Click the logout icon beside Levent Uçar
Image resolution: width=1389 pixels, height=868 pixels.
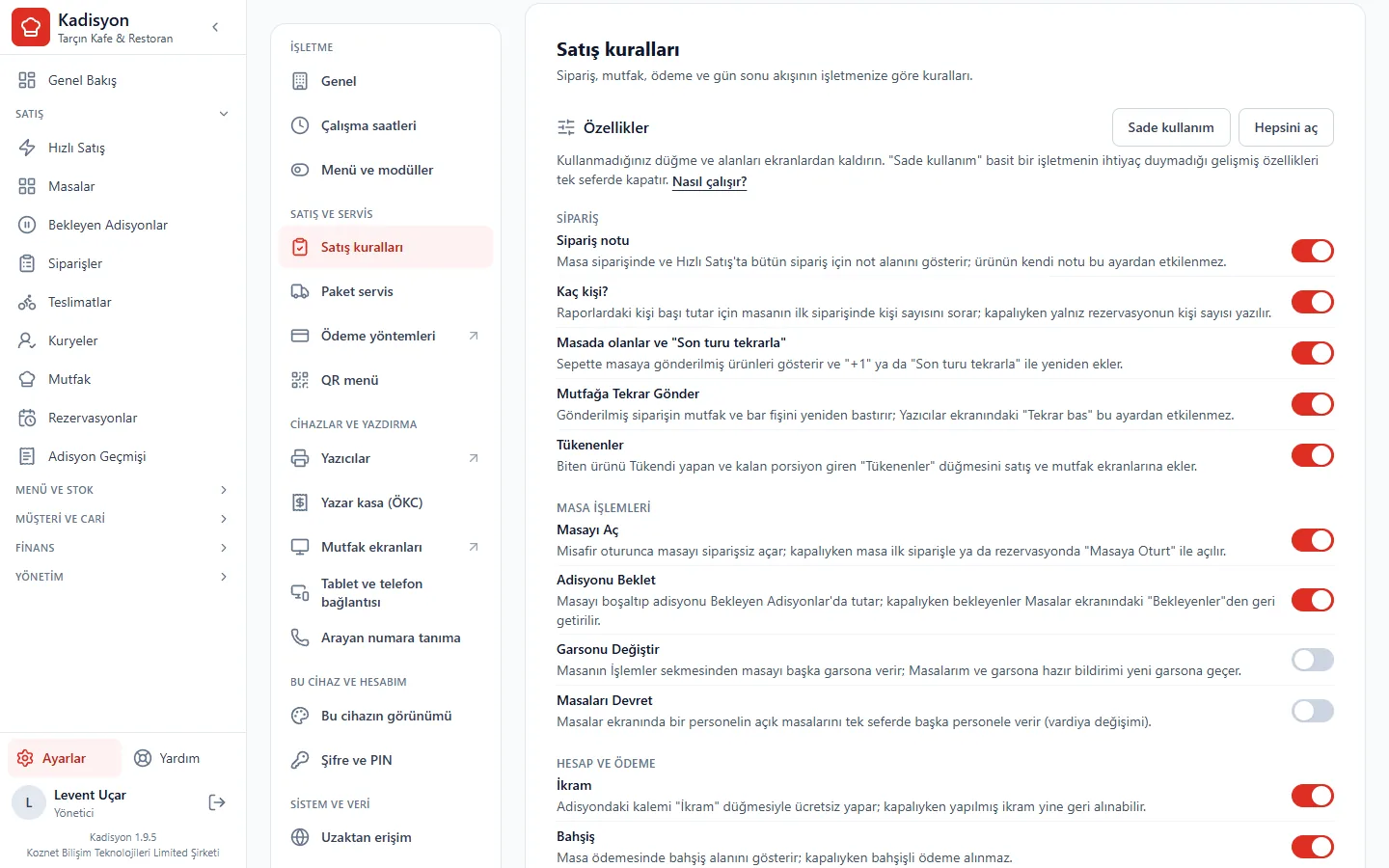(217, 802)
